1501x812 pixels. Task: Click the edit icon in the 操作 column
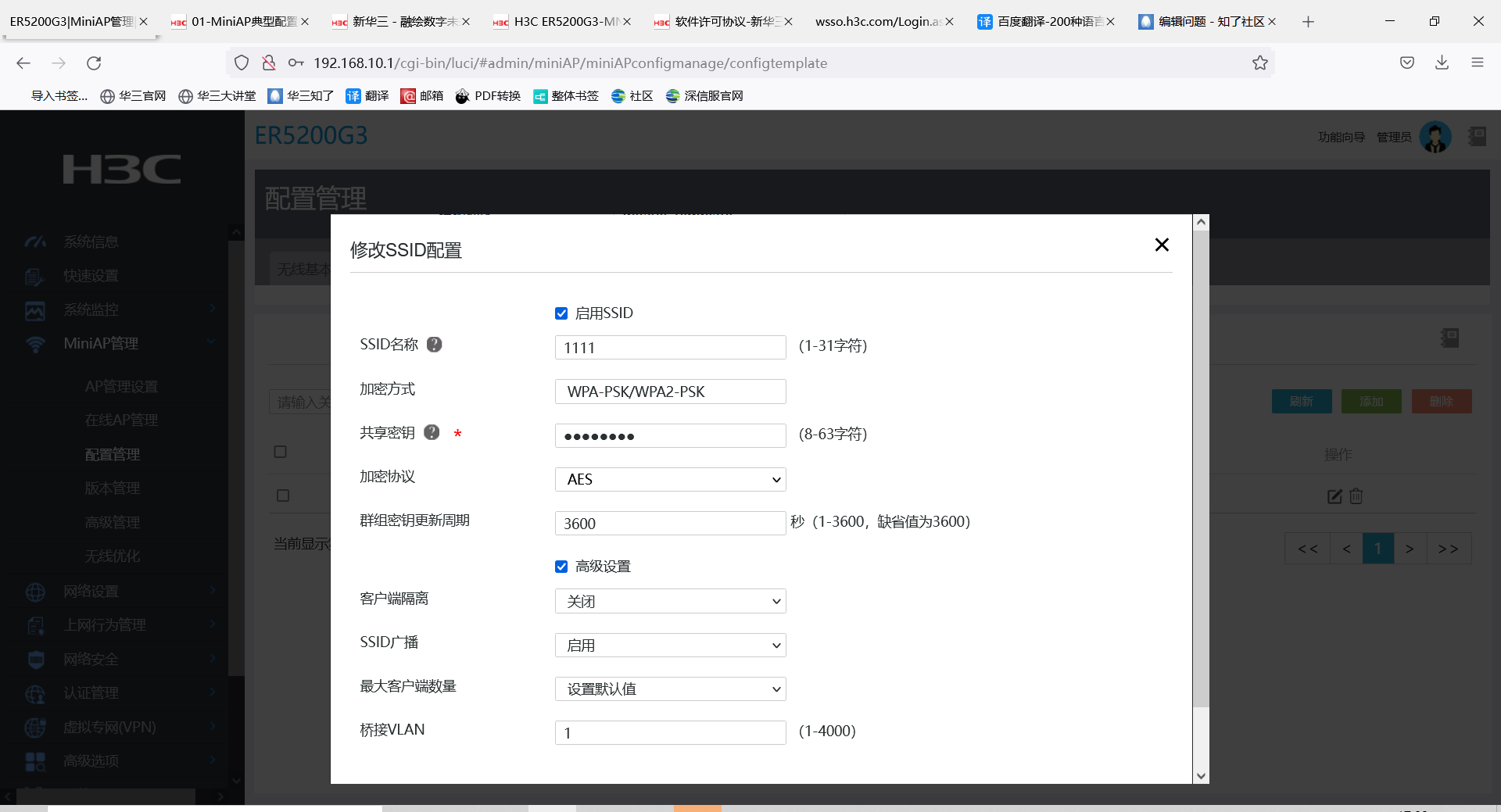[1334, 496]
